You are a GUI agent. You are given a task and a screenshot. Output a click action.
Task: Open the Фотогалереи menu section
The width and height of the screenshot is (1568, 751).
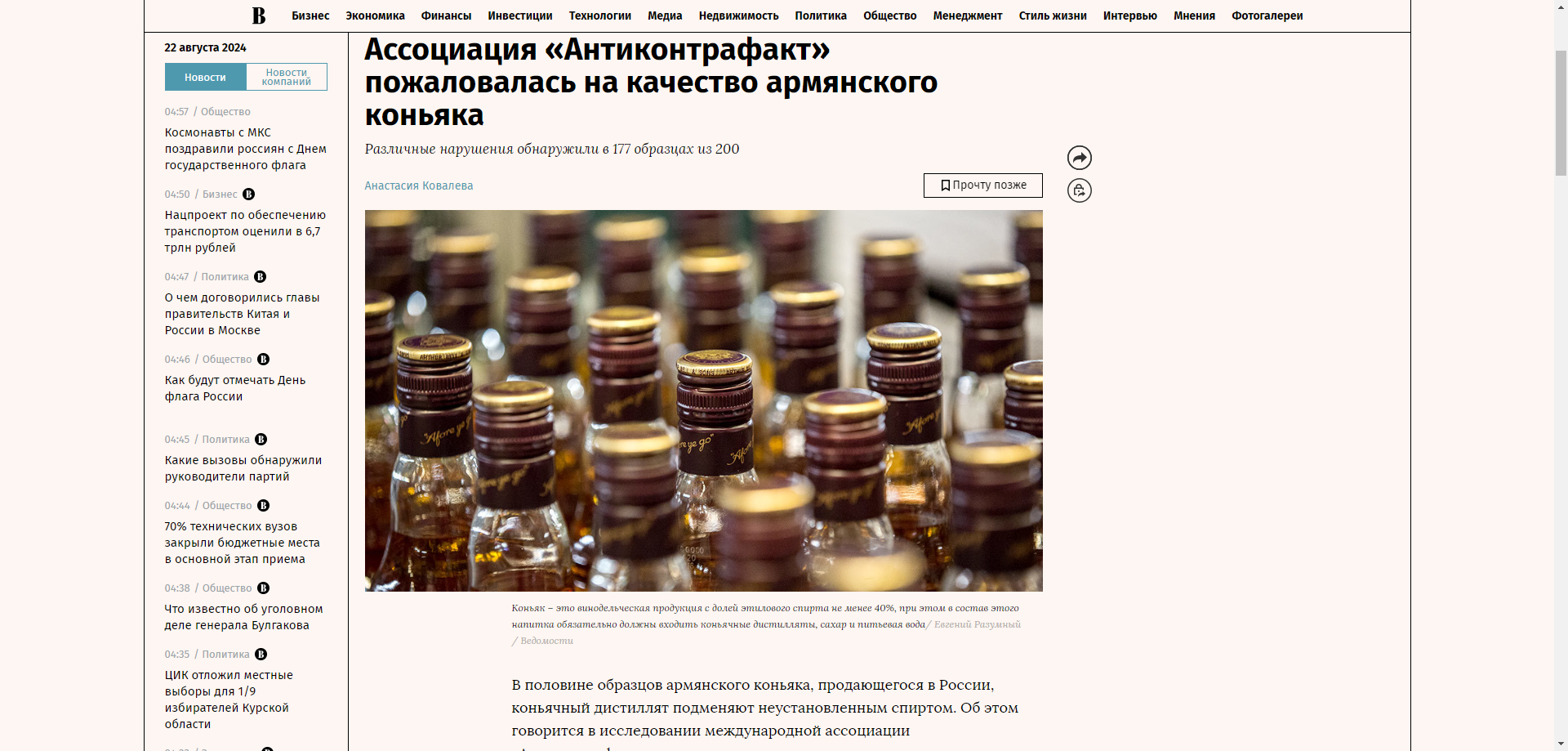(x=1267, y=16)
